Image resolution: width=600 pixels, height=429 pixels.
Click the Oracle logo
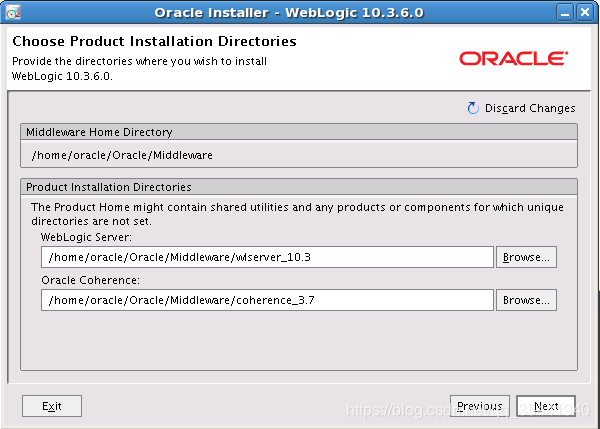pos(514,59)
